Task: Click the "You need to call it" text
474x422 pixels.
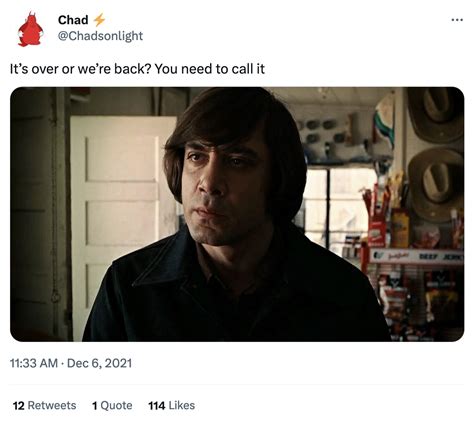Action: (210, 69)
